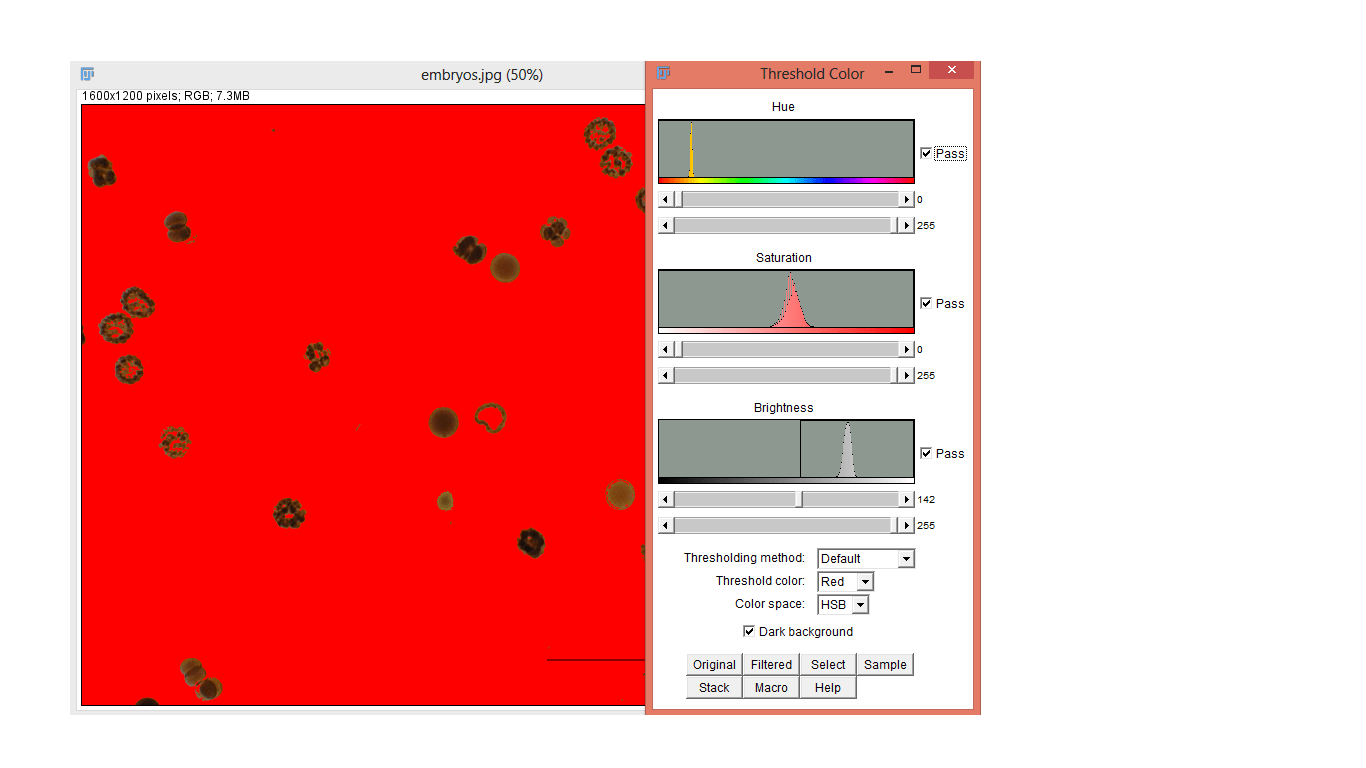Click the Filtered button
The width and height of the screenshot is (1366, 768).
point(770,664)
